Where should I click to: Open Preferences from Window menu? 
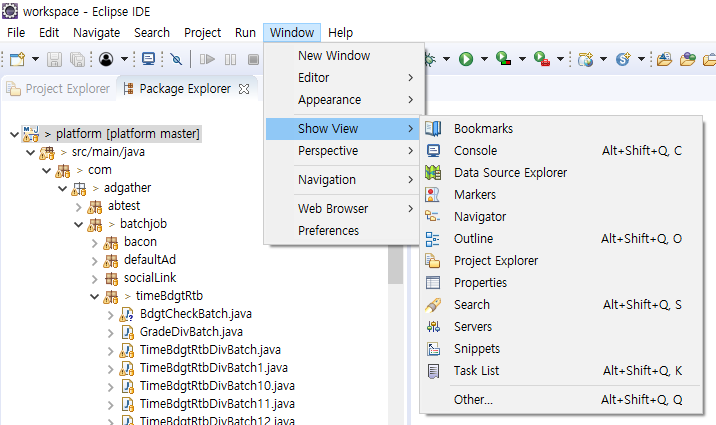click(x=342, y=231)
